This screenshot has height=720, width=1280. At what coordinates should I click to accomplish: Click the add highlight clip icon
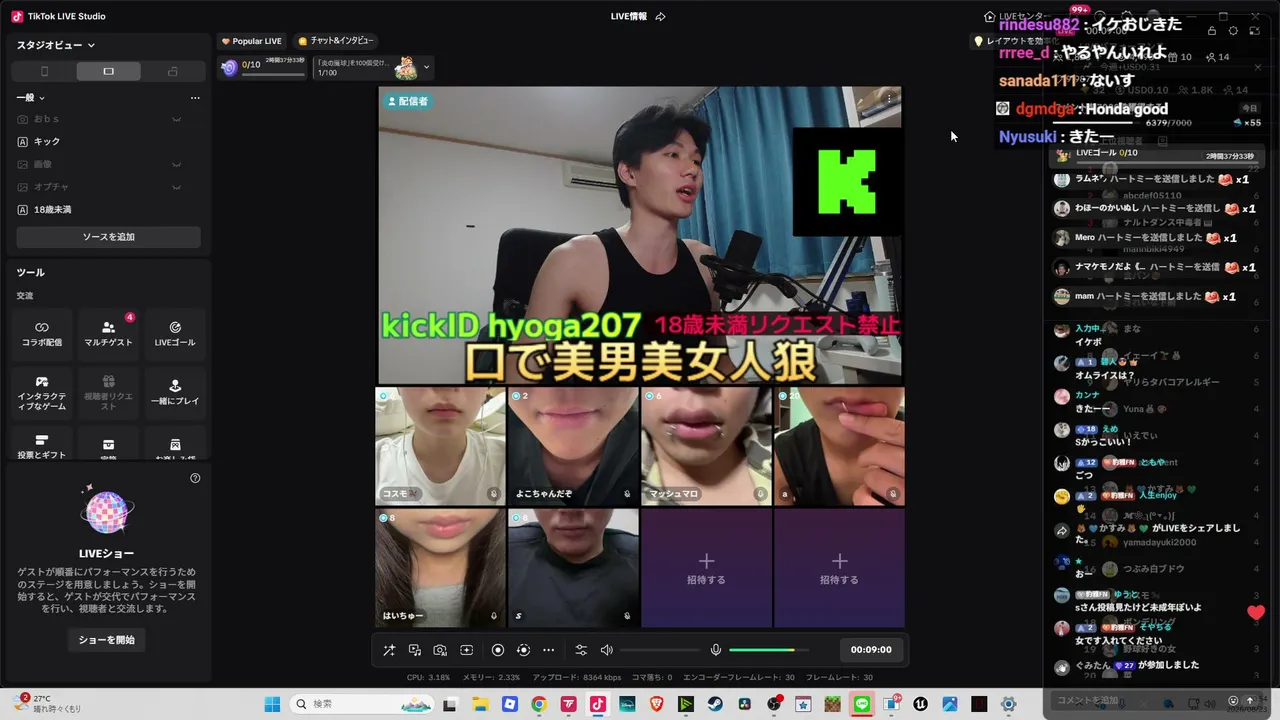[466, 650]
